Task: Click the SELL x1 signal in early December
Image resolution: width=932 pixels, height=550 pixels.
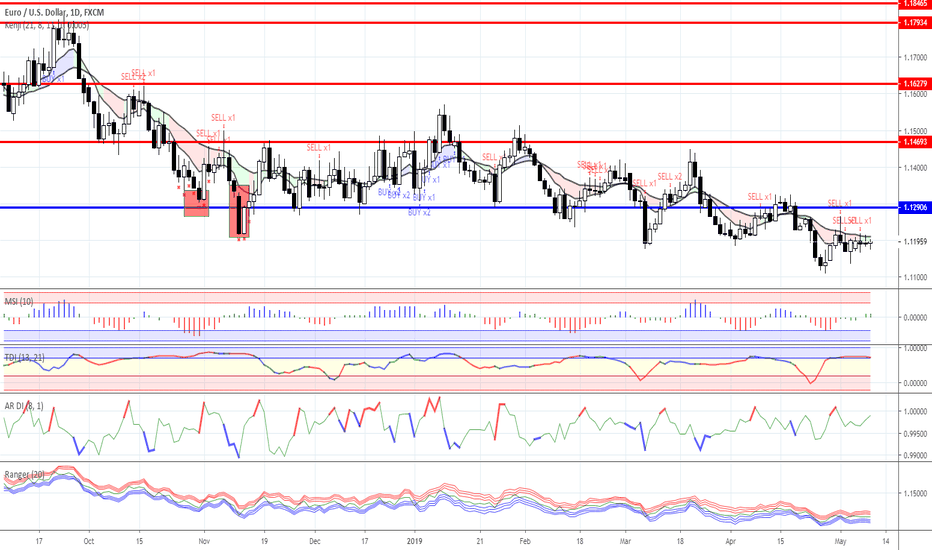Action: tap(319, 147)
